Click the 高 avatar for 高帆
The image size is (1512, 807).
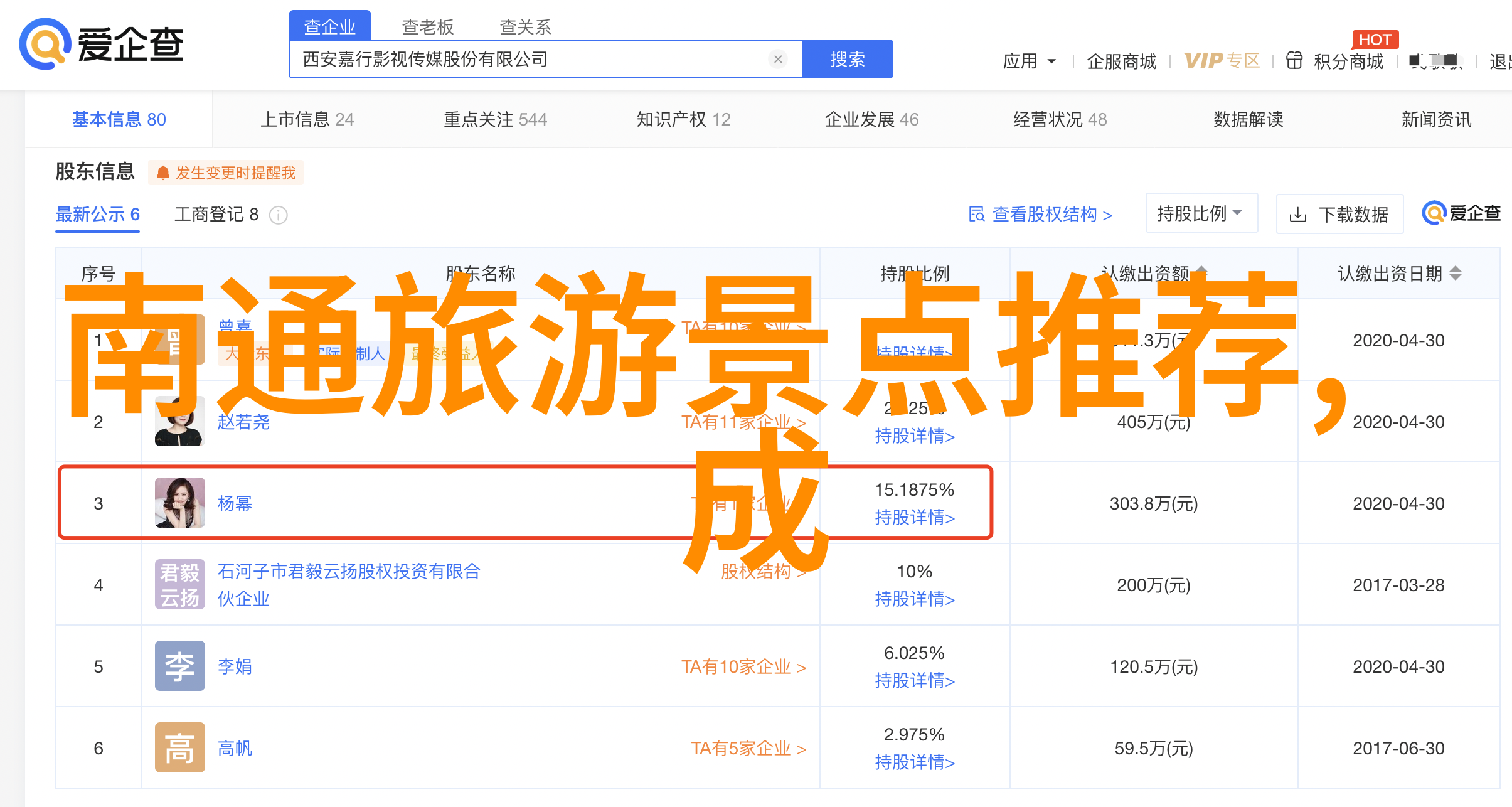pyautogui.click(x=180, y=747)
